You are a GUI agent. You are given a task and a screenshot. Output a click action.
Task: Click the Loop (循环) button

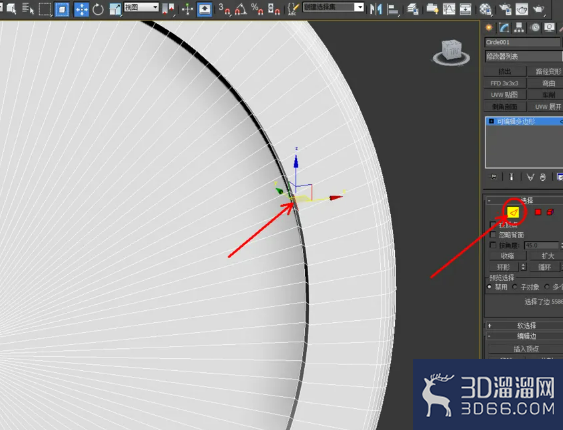544,267
